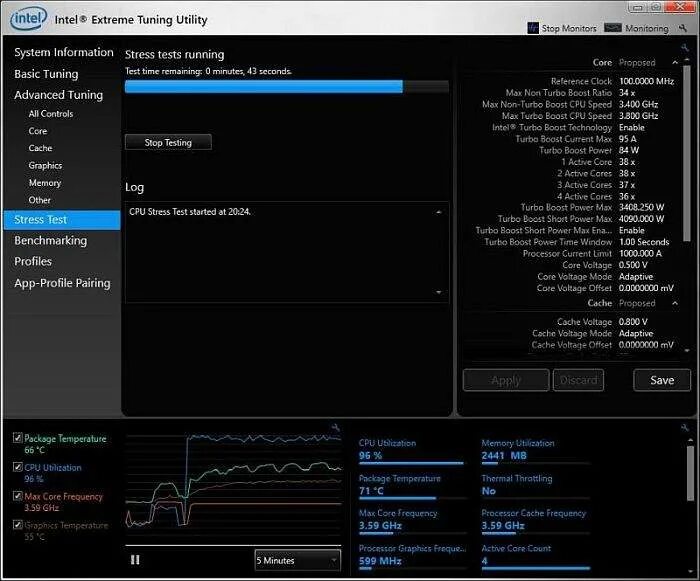Open System Information section
Screen dimensions: 700x581
(64, 52)
